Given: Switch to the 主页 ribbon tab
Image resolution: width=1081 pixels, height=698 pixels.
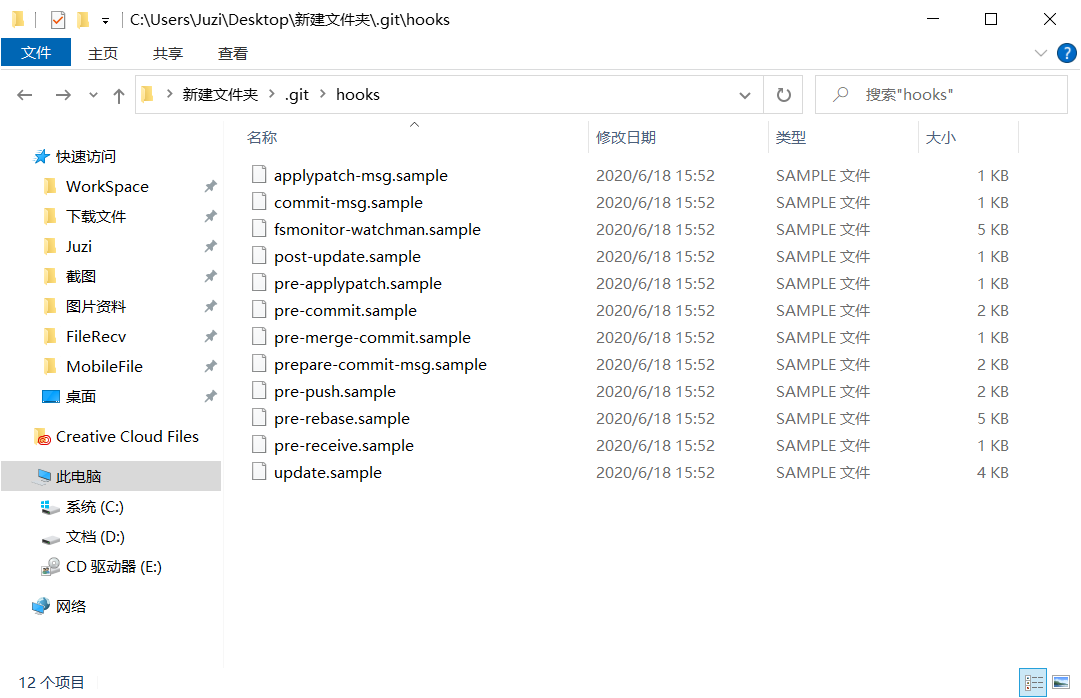Looking at the screenshot, I should pyautogui.click(x=103, y=53).
